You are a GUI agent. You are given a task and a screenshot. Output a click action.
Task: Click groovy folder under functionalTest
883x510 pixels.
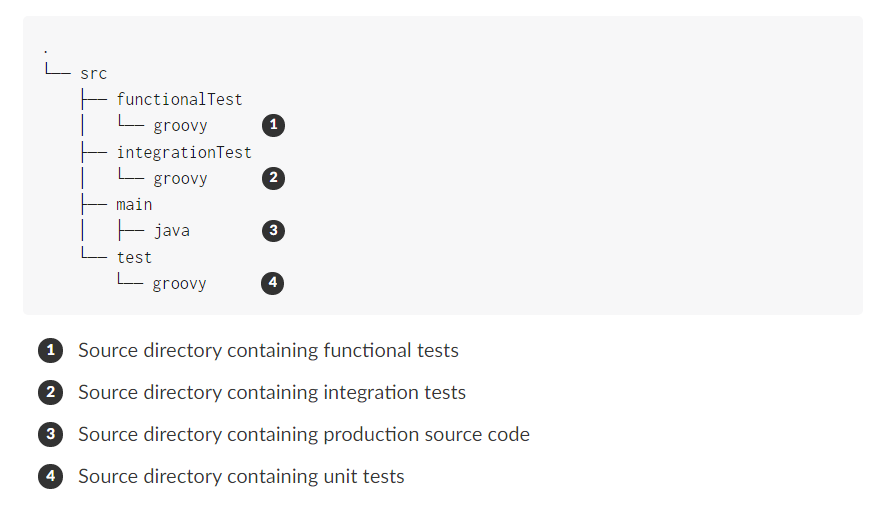(181, 126)
